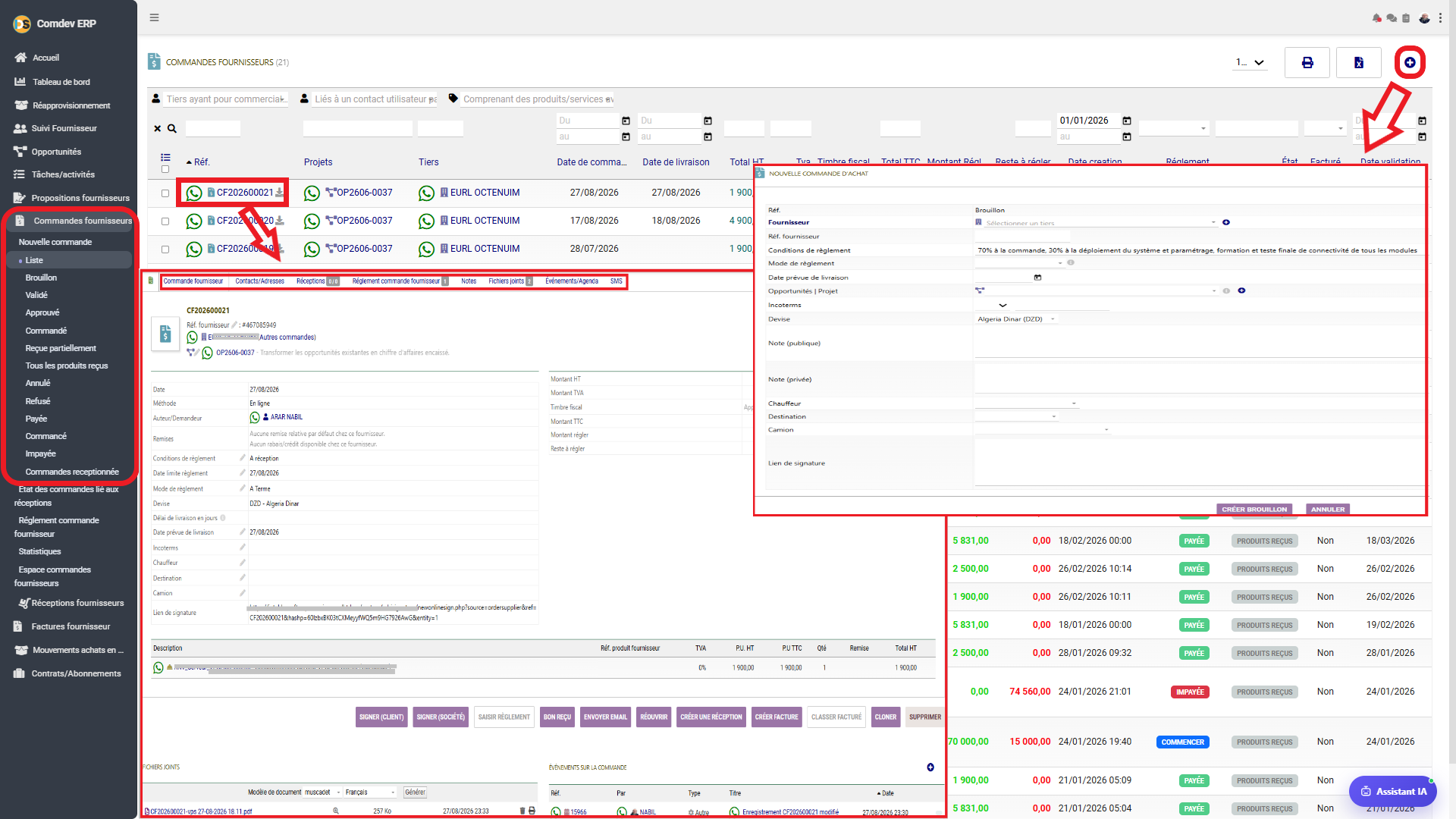Switch to the Règlement commande fournisseur tab
1456x819 pixels.
coord(400,281)
